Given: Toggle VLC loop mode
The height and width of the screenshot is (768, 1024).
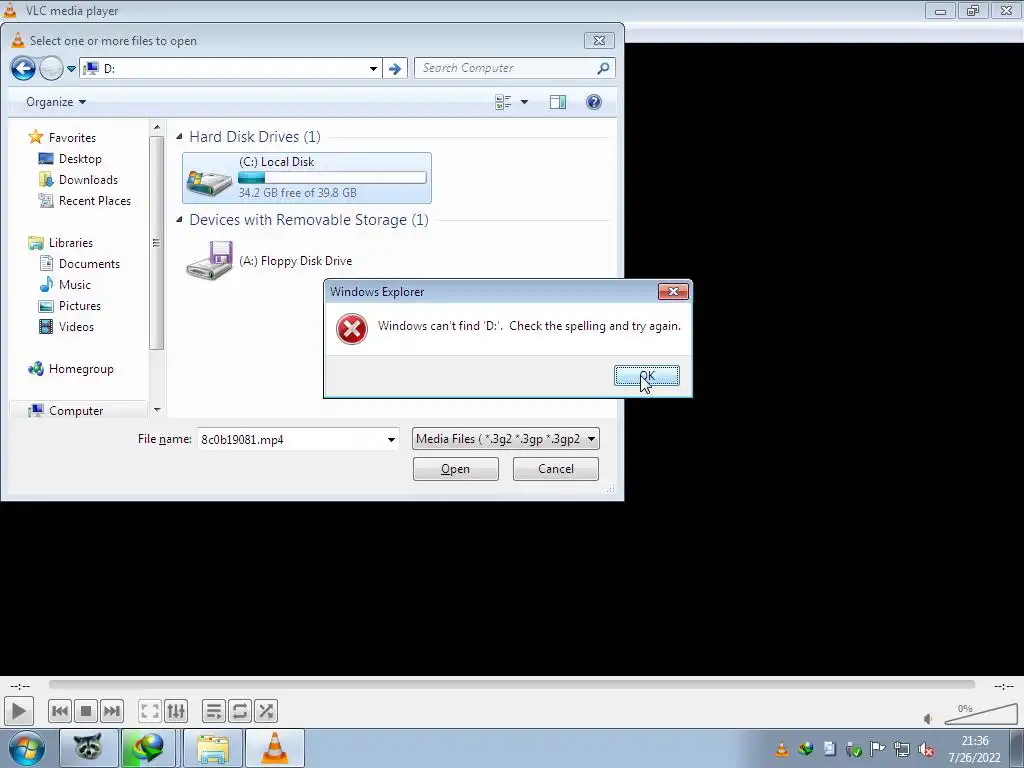Looking at the screenshot, I should click(x=240, y=711).
